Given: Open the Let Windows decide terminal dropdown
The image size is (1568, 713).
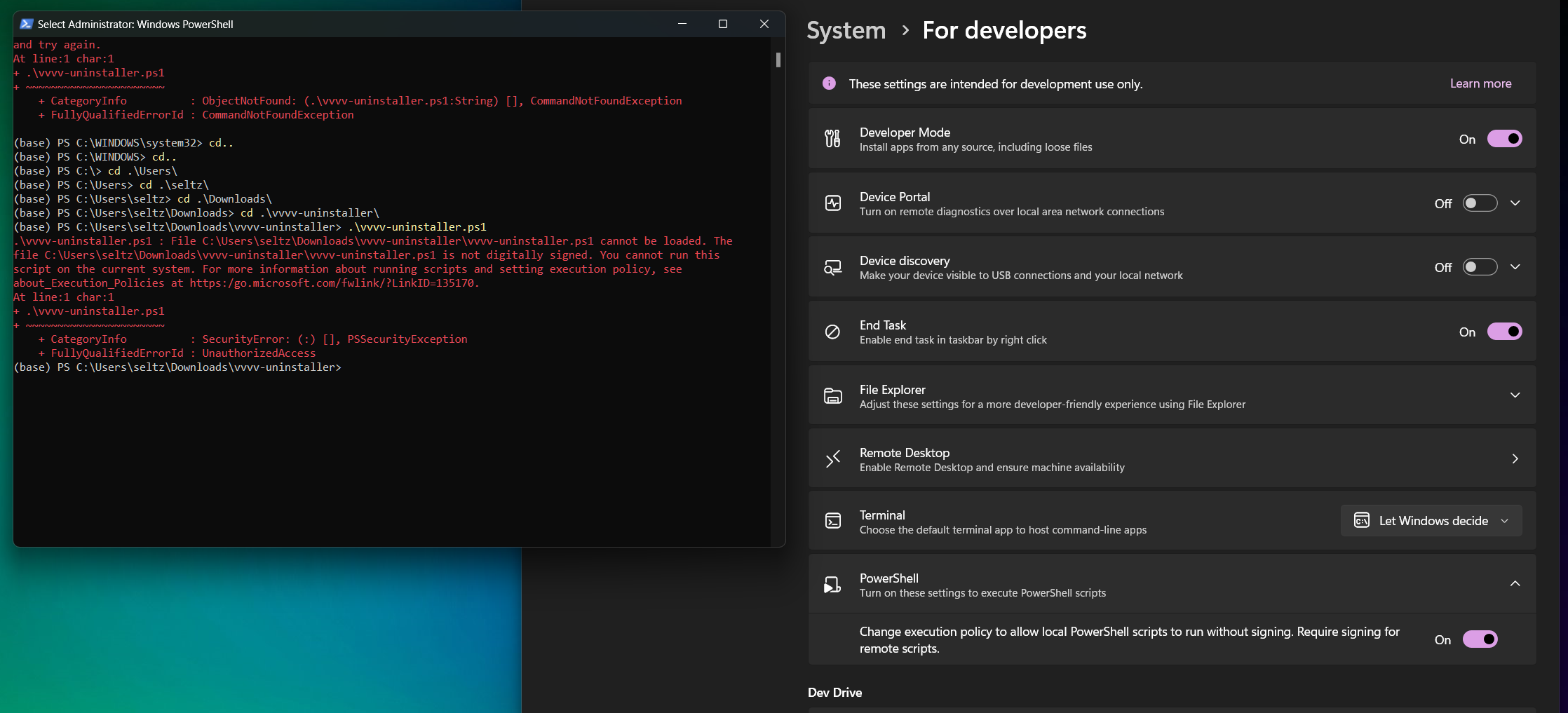Looking at the screenshot, I should [1431, 521].
